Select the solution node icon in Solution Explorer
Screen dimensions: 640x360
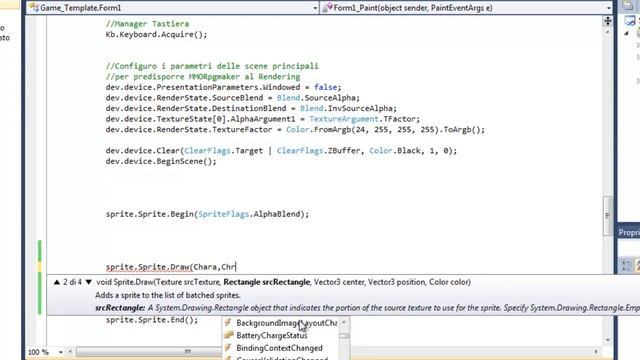(630, 20)
